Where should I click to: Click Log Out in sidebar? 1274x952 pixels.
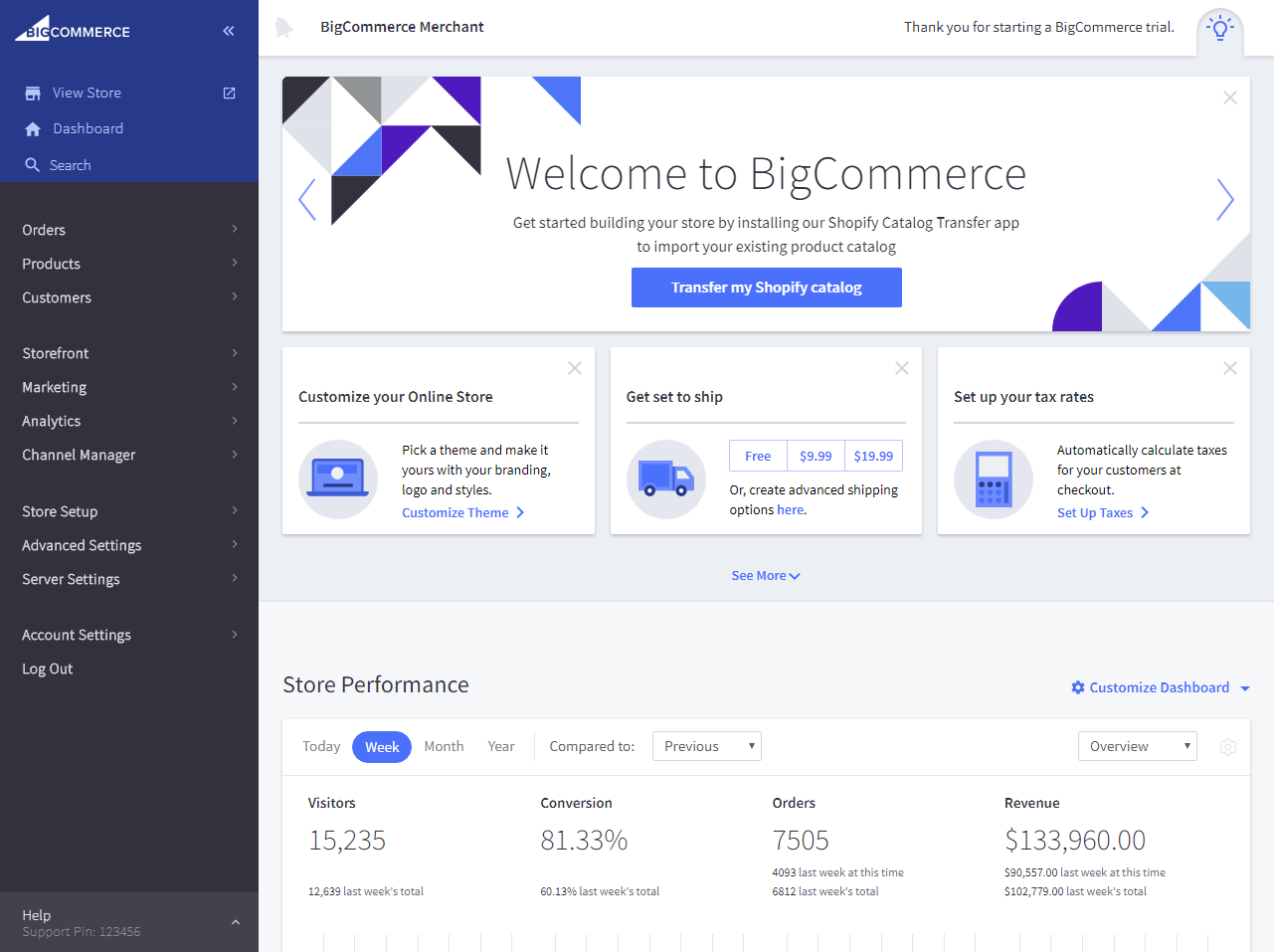tap(48, 668)
